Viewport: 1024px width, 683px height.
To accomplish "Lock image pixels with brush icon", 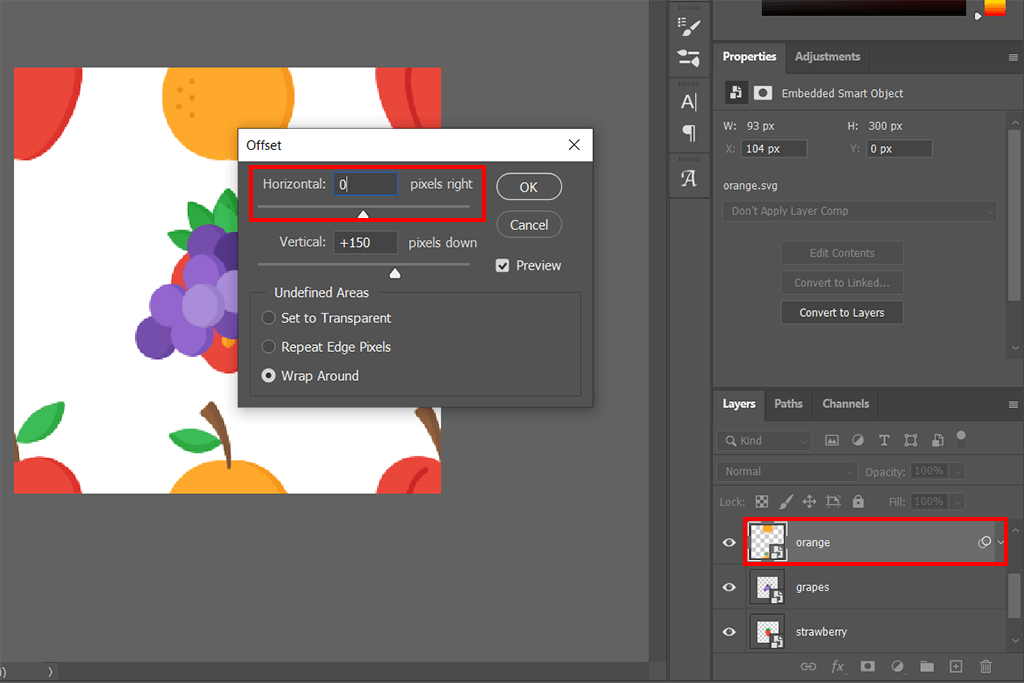I will pos(786,501).
